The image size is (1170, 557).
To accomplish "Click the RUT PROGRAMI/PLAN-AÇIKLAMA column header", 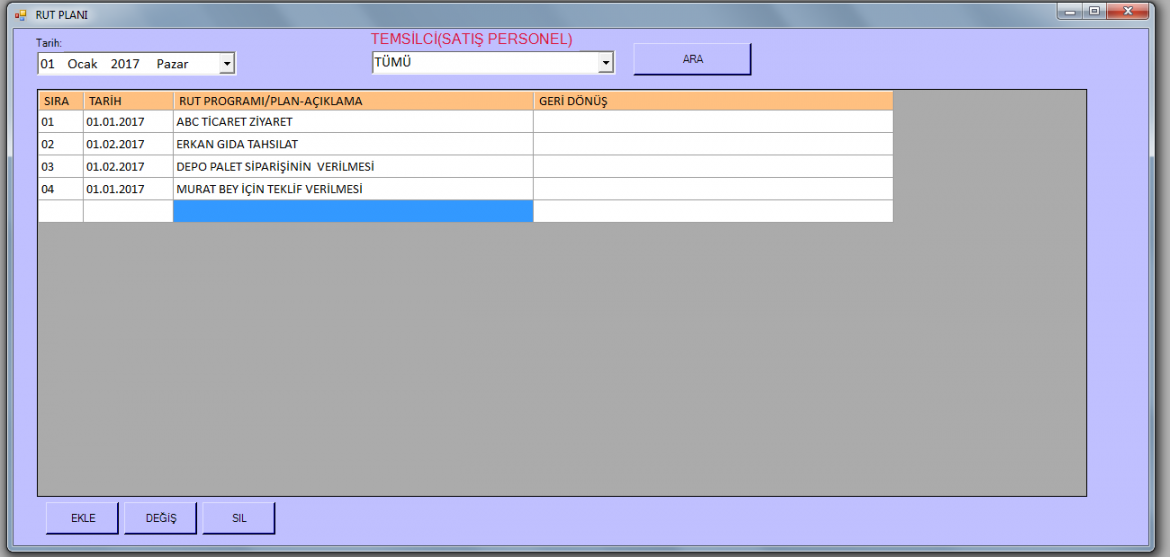I will pos(352,101).
